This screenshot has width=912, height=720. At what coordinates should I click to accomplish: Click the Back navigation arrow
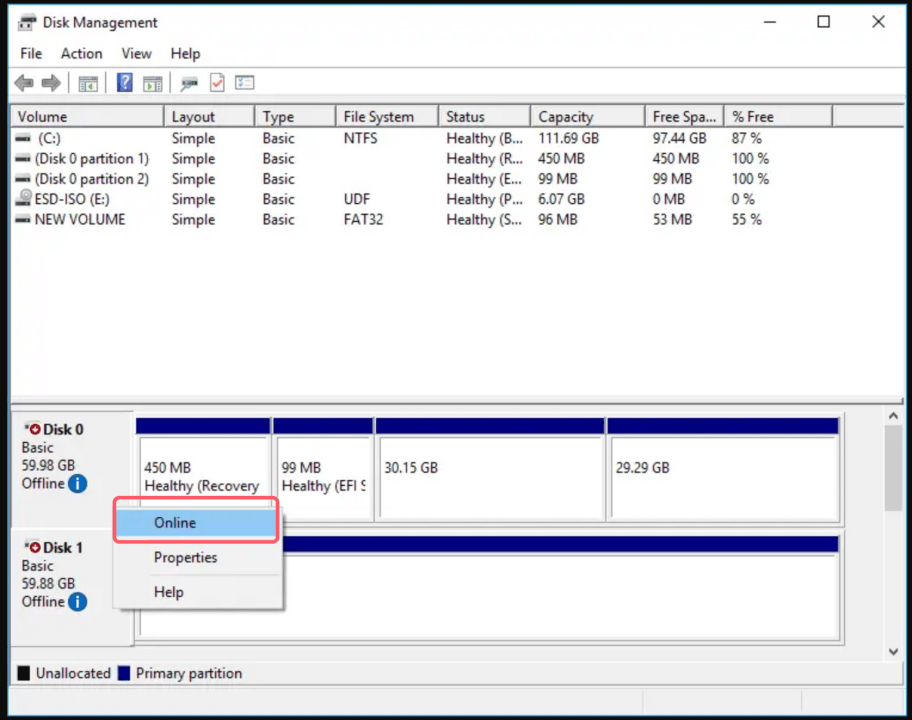[x=23, y=82]
